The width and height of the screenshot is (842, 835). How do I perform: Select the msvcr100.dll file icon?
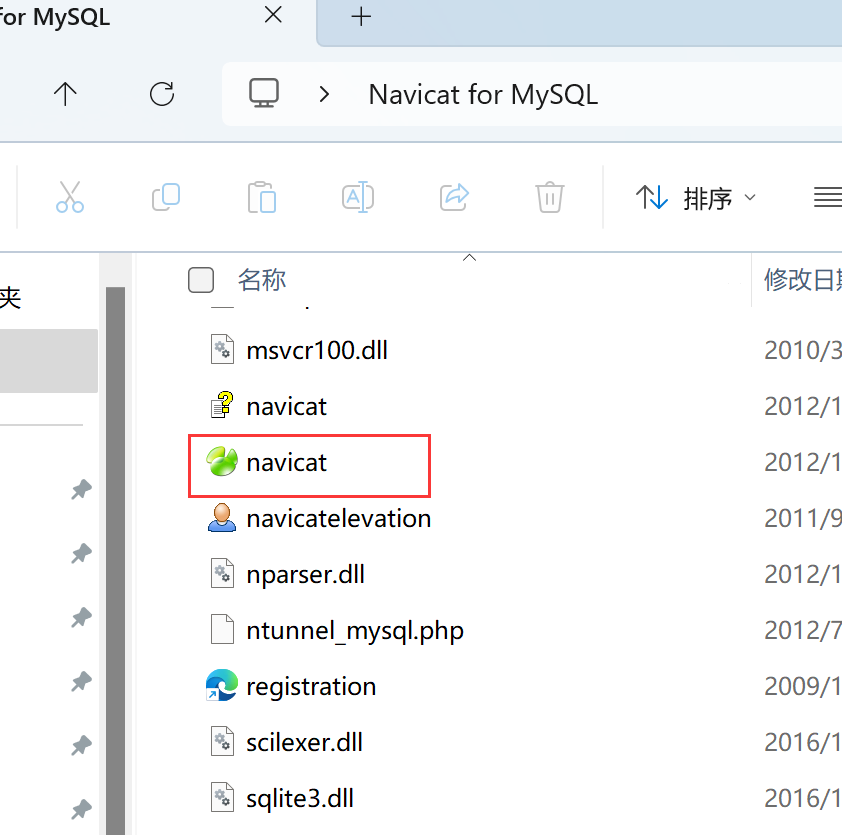click(x=222, y=350)
